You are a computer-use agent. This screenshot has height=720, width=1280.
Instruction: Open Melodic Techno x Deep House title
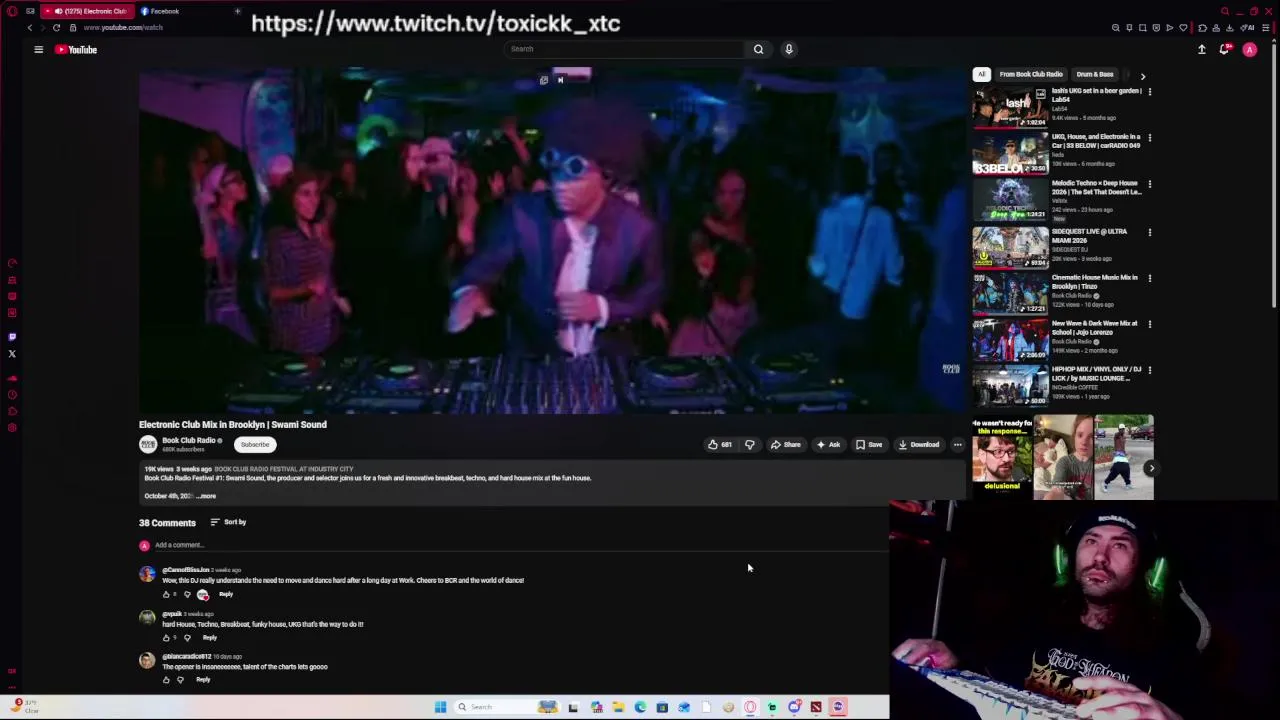pyautogui.click(x=1096, y=187)
